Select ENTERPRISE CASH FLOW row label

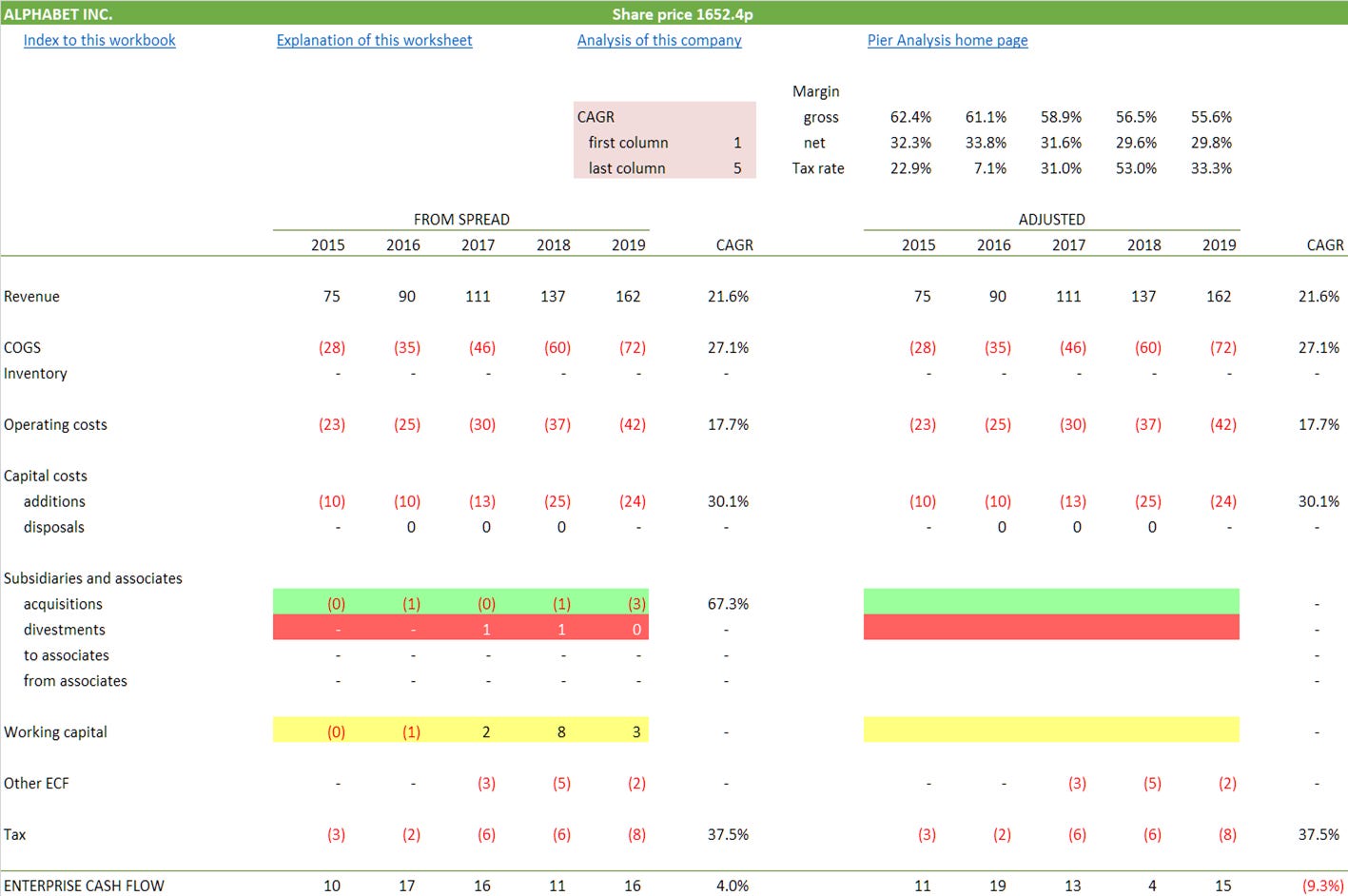(84, 886)
